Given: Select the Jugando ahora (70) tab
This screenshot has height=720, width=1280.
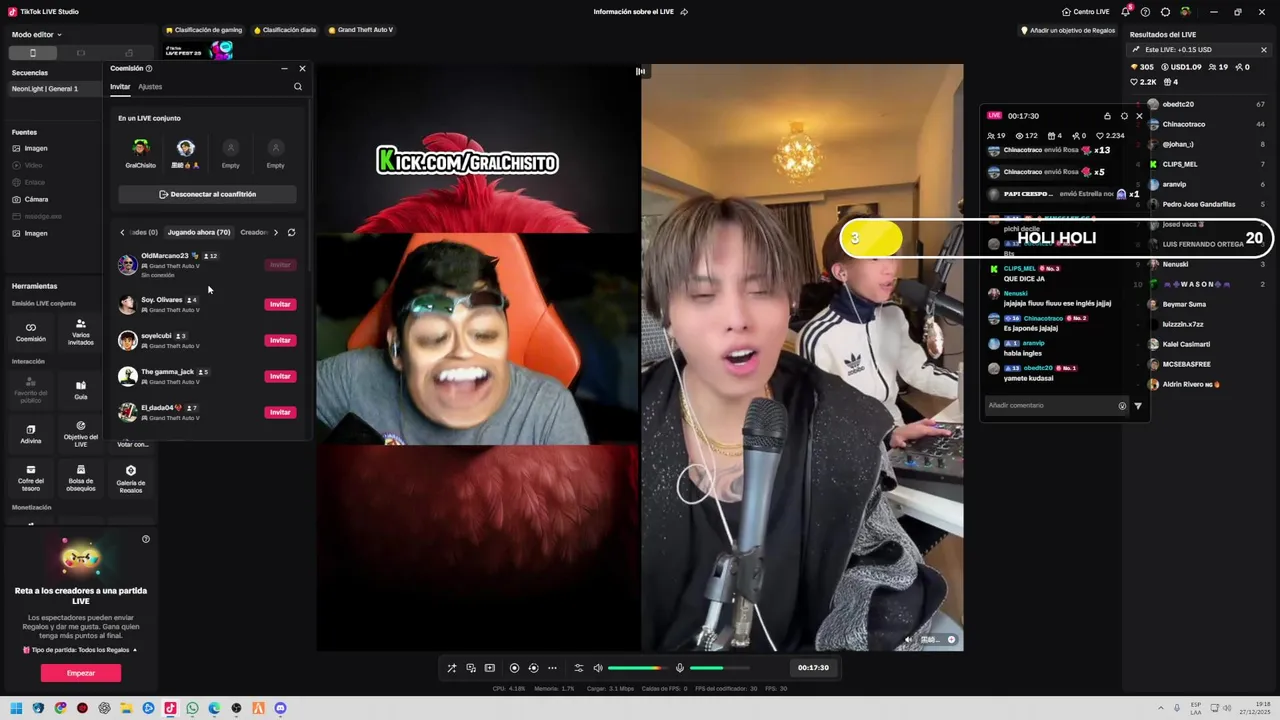Looking at the screenshot, I should point(198,232).
